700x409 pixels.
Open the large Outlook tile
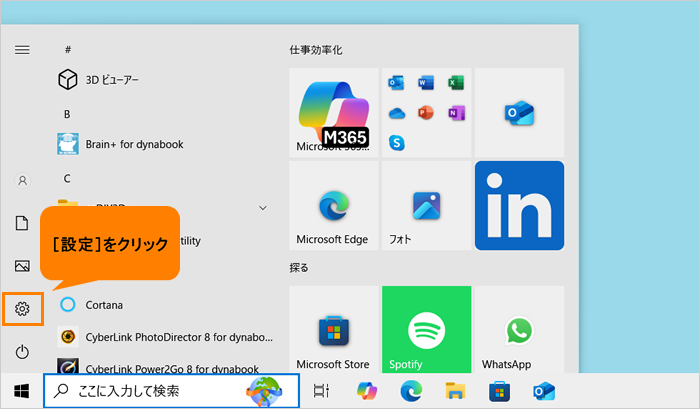coord(520,113)
